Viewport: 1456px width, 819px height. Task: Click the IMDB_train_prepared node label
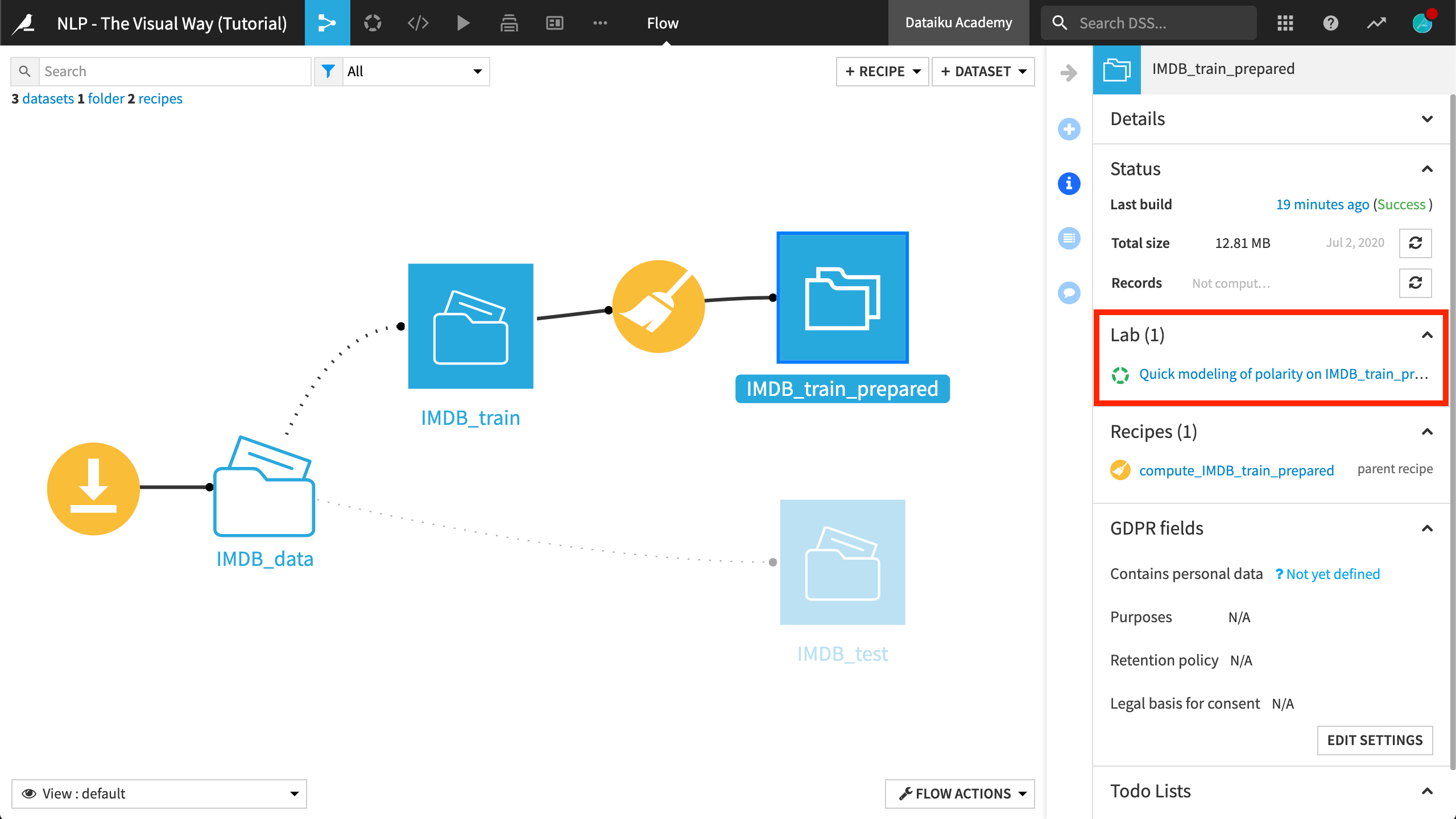point(842,389)
